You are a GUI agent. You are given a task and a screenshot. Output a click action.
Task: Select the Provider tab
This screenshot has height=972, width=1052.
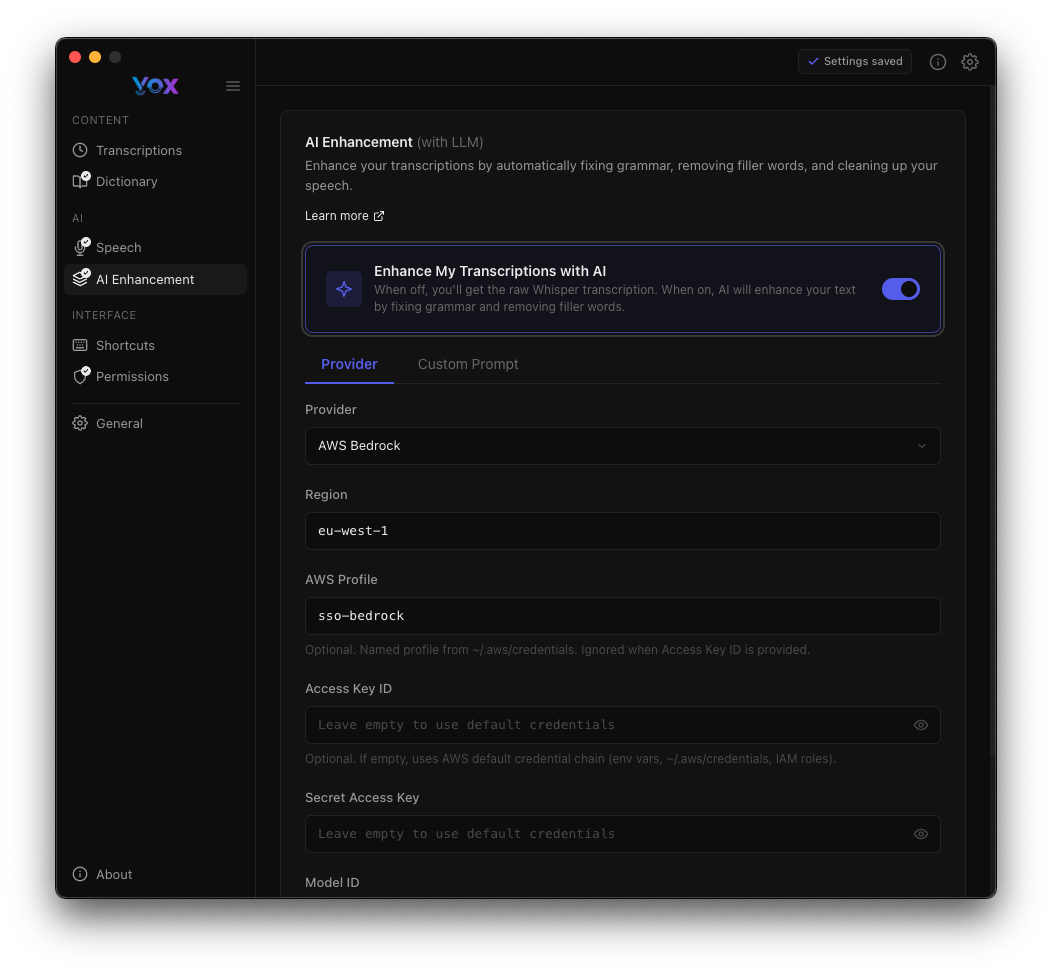coord(349,364)
